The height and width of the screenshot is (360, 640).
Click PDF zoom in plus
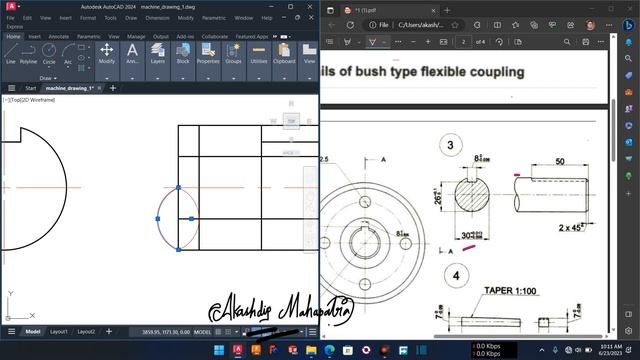[x=428, y=42]
